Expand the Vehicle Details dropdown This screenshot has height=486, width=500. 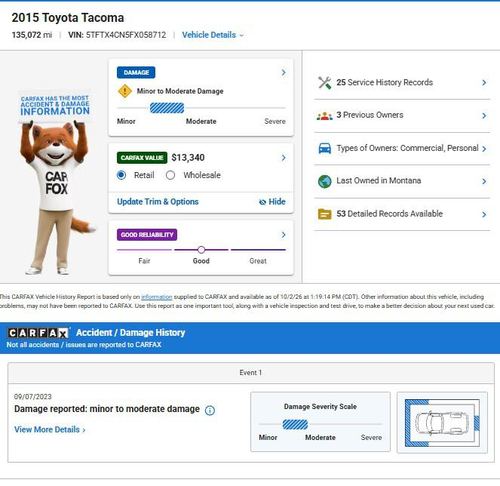pos(213,35)
